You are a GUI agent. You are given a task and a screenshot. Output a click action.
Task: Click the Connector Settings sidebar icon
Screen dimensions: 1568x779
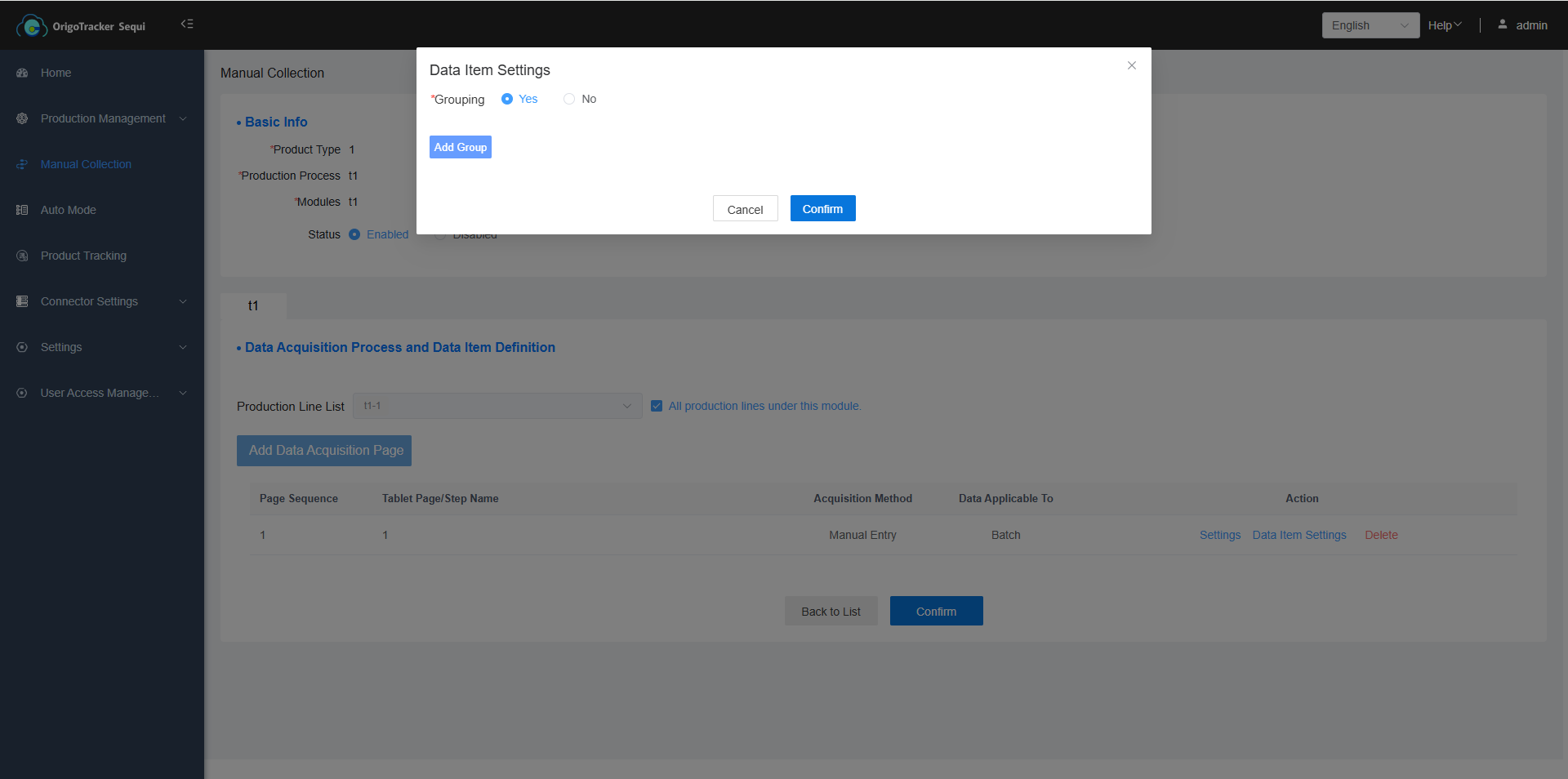(22, 301)
